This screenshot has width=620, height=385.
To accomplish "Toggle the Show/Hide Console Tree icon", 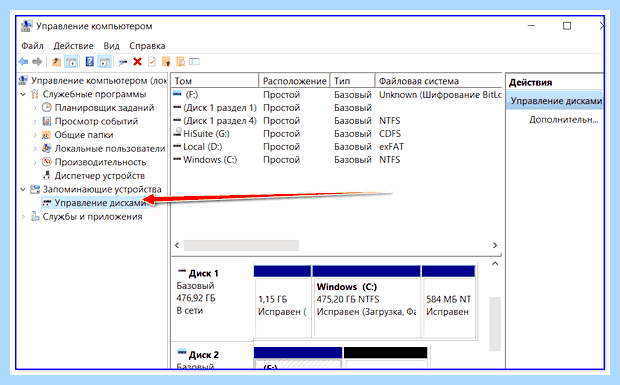I will click(71, 62).
